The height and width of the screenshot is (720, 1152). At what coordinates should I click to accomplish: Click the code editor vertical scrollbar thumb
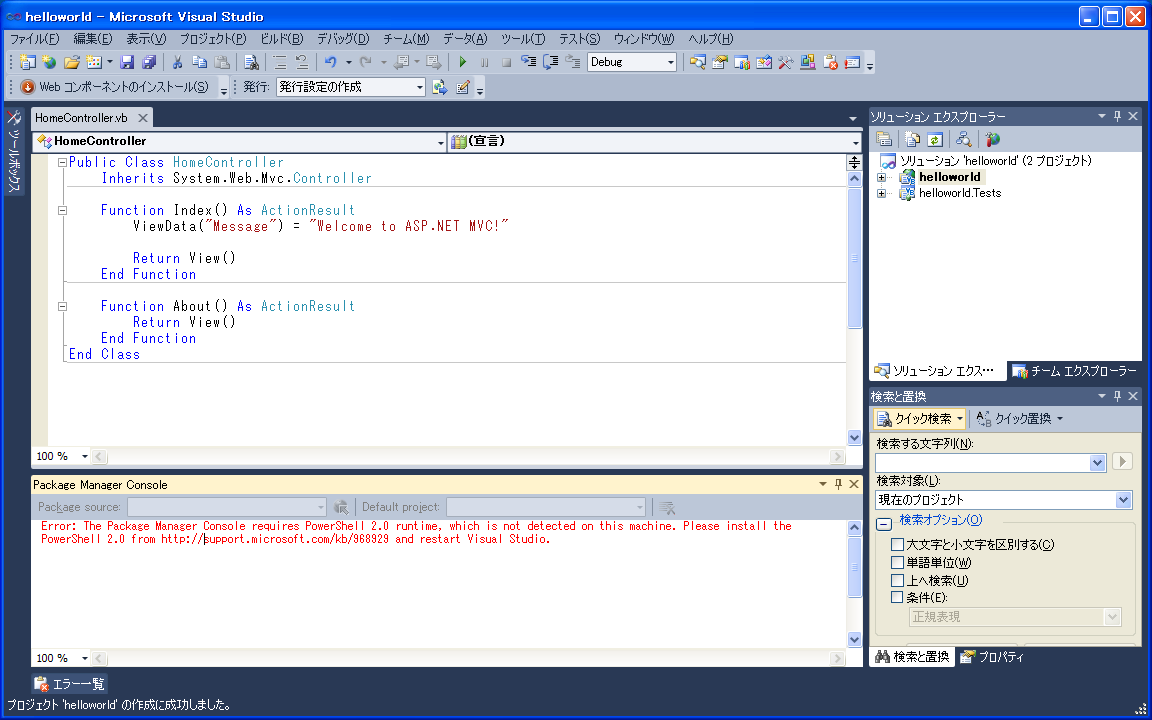click(x=854, y=257)
